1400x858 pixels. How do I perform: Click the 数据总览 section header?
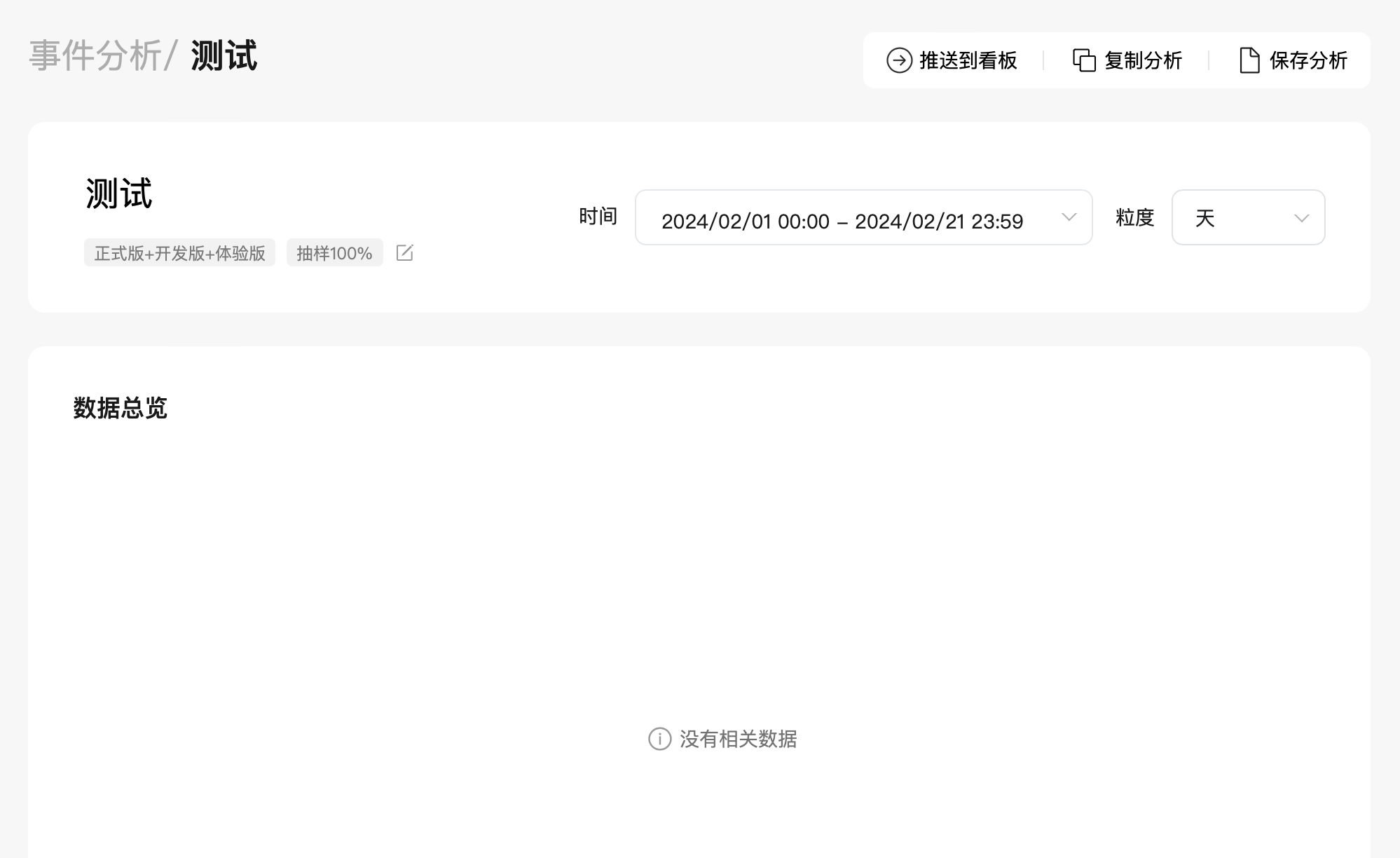[x=120, y=408]
